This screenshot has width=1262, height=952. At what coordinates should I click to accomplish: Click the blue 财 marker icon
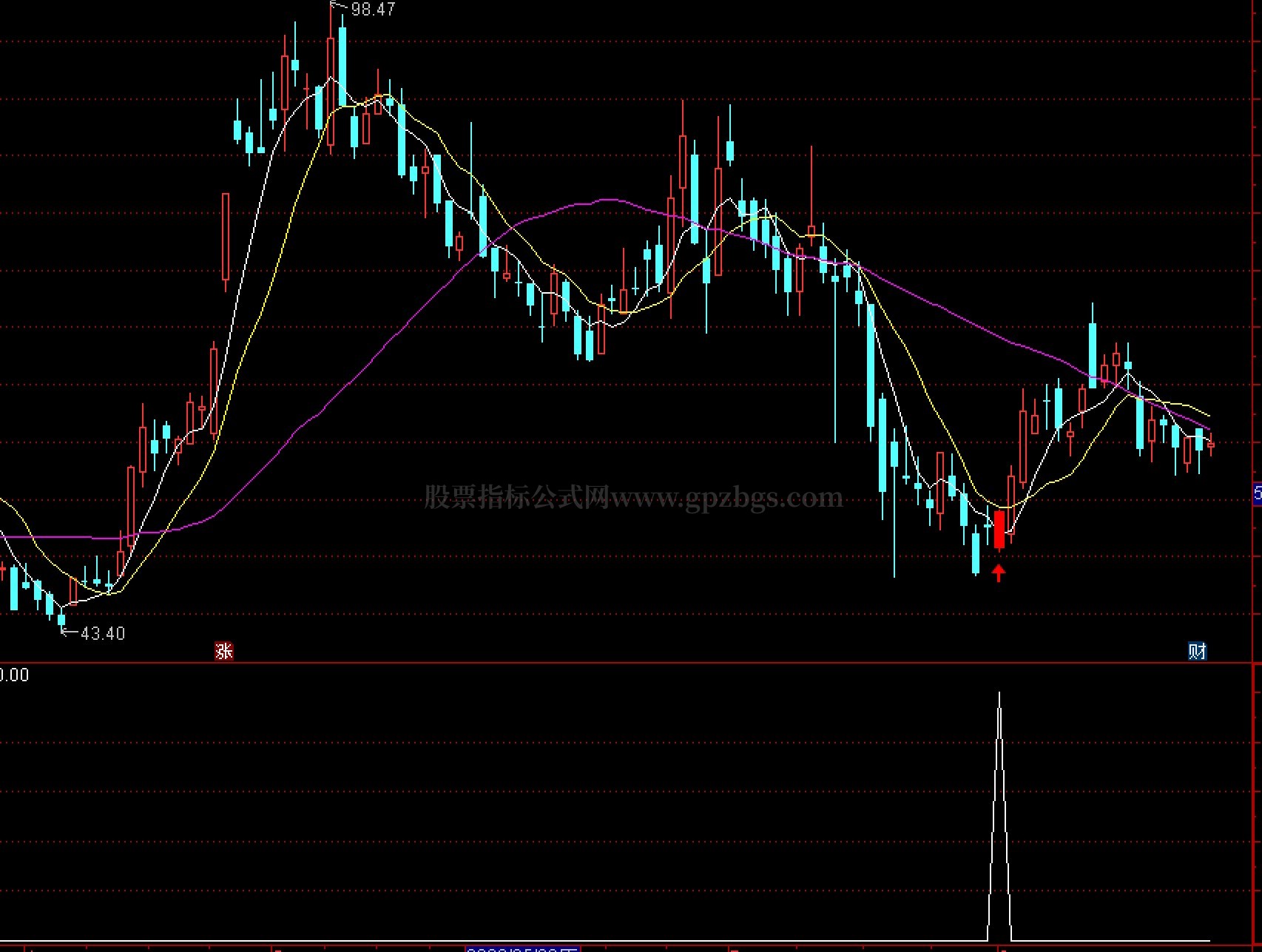[x=1197, y=651]
